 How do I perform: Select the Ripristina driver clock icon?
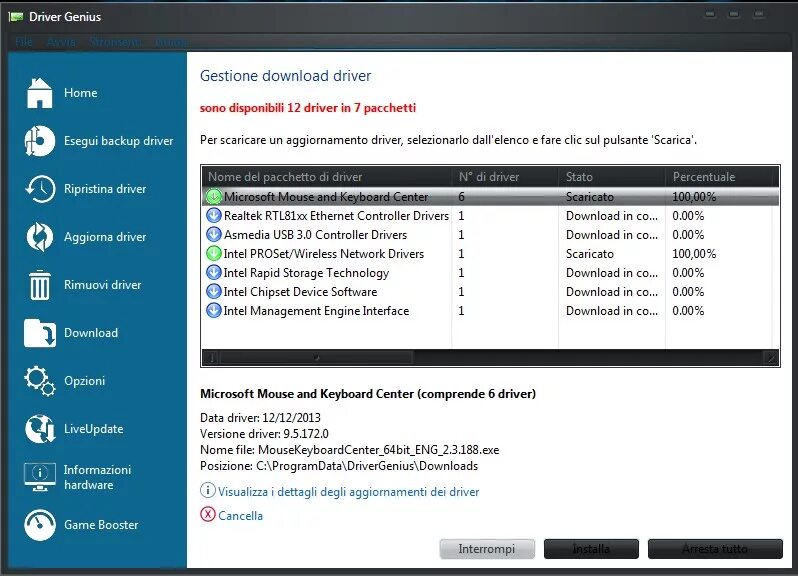point(40,189)
